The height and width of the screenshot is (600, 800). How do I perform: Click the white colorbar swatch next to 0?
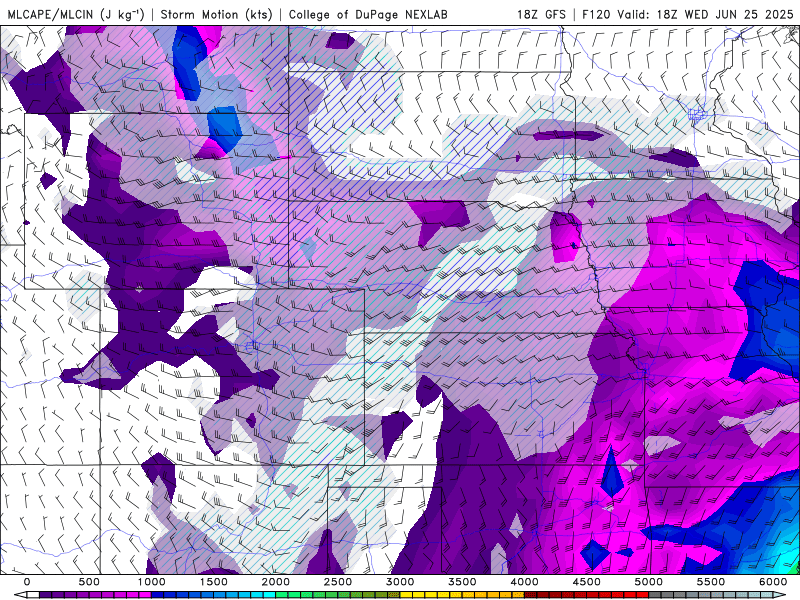(33, 595)
